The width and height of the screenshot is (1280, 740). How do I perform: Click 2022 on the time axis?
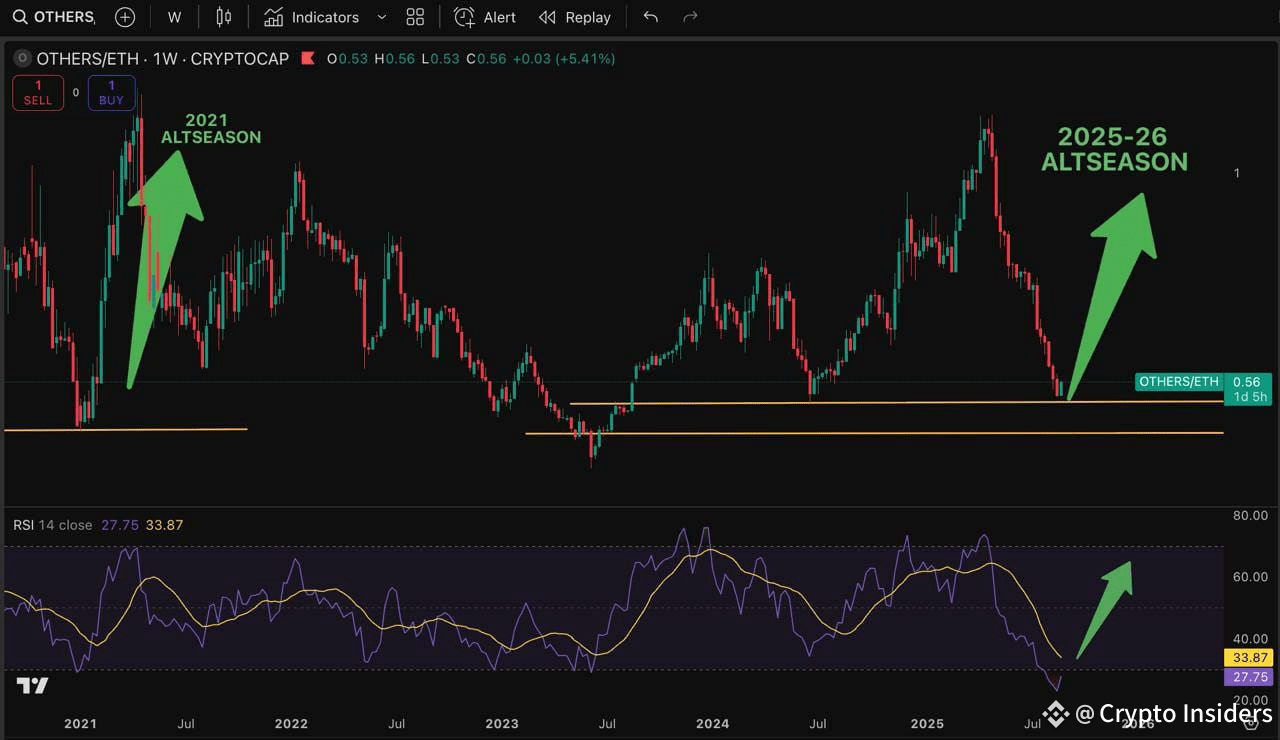pos(291,723)
